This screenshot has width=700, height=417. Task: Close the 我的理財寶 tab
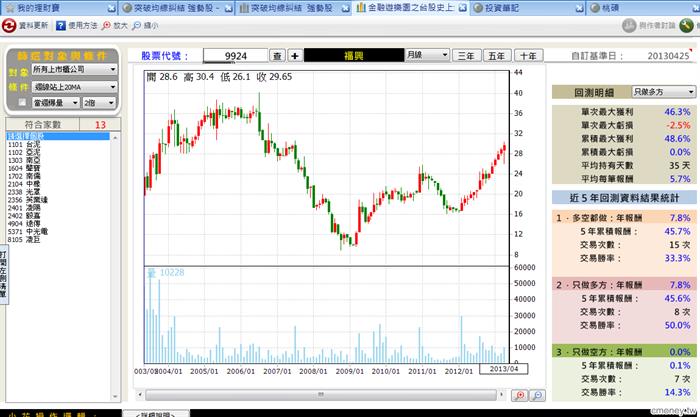pyautogui.click(x=112, y=8)
